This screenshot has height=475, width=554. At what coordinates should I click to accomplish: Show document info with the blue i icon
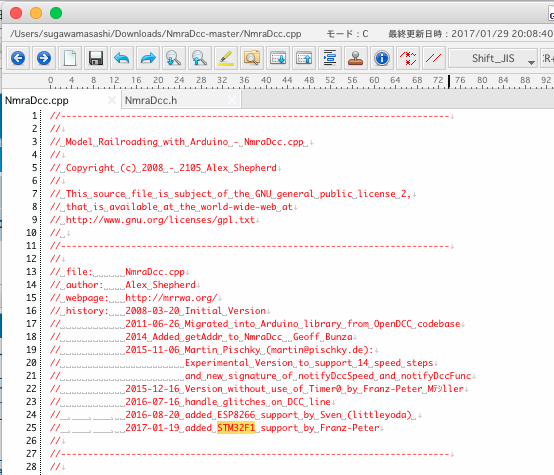(x=382, y=58)
